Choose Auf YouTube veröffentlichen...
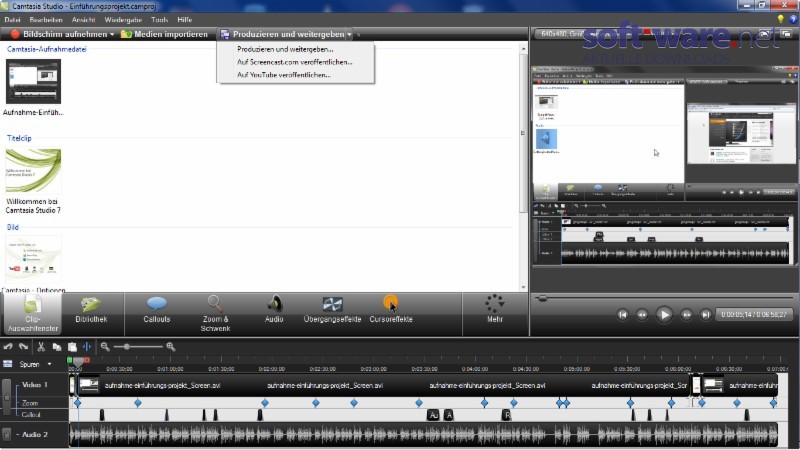800x450 pixels. coord(284,75)
